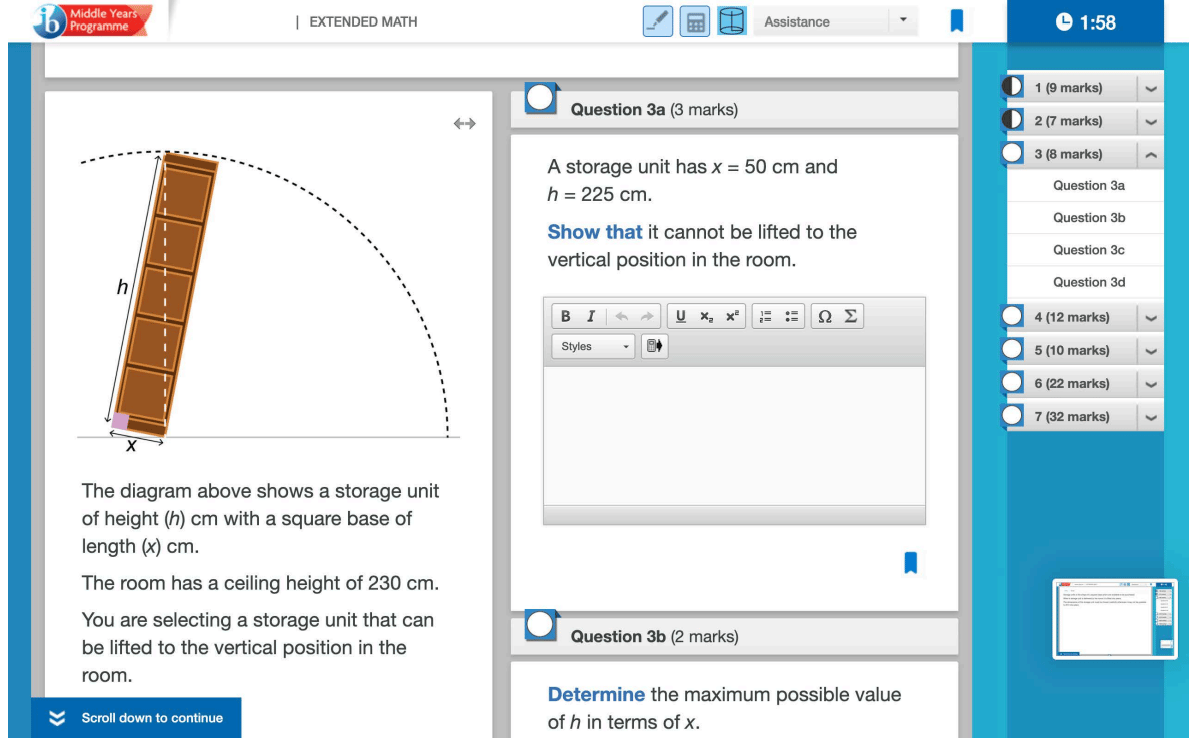1190x740 pixels.
Task: Click the bookmark icon in top bar
Action: (x=957, y=21)
